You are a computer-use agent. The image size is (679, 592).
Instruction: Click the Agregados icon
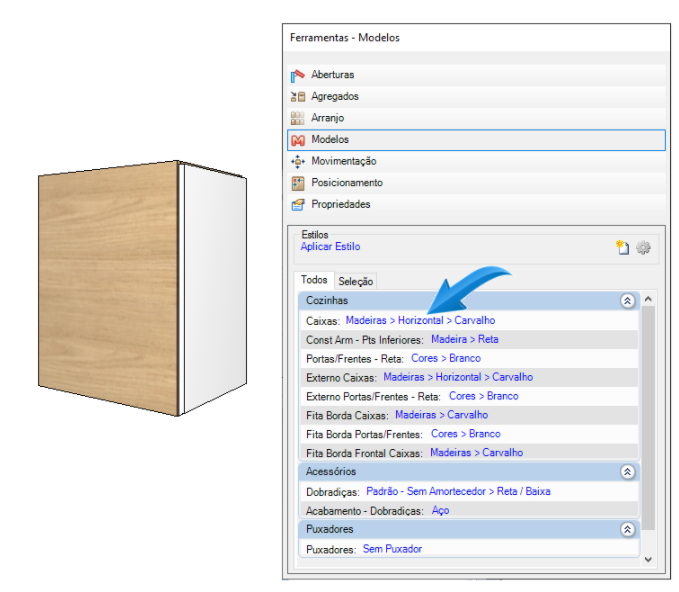(x=297, y=97)
